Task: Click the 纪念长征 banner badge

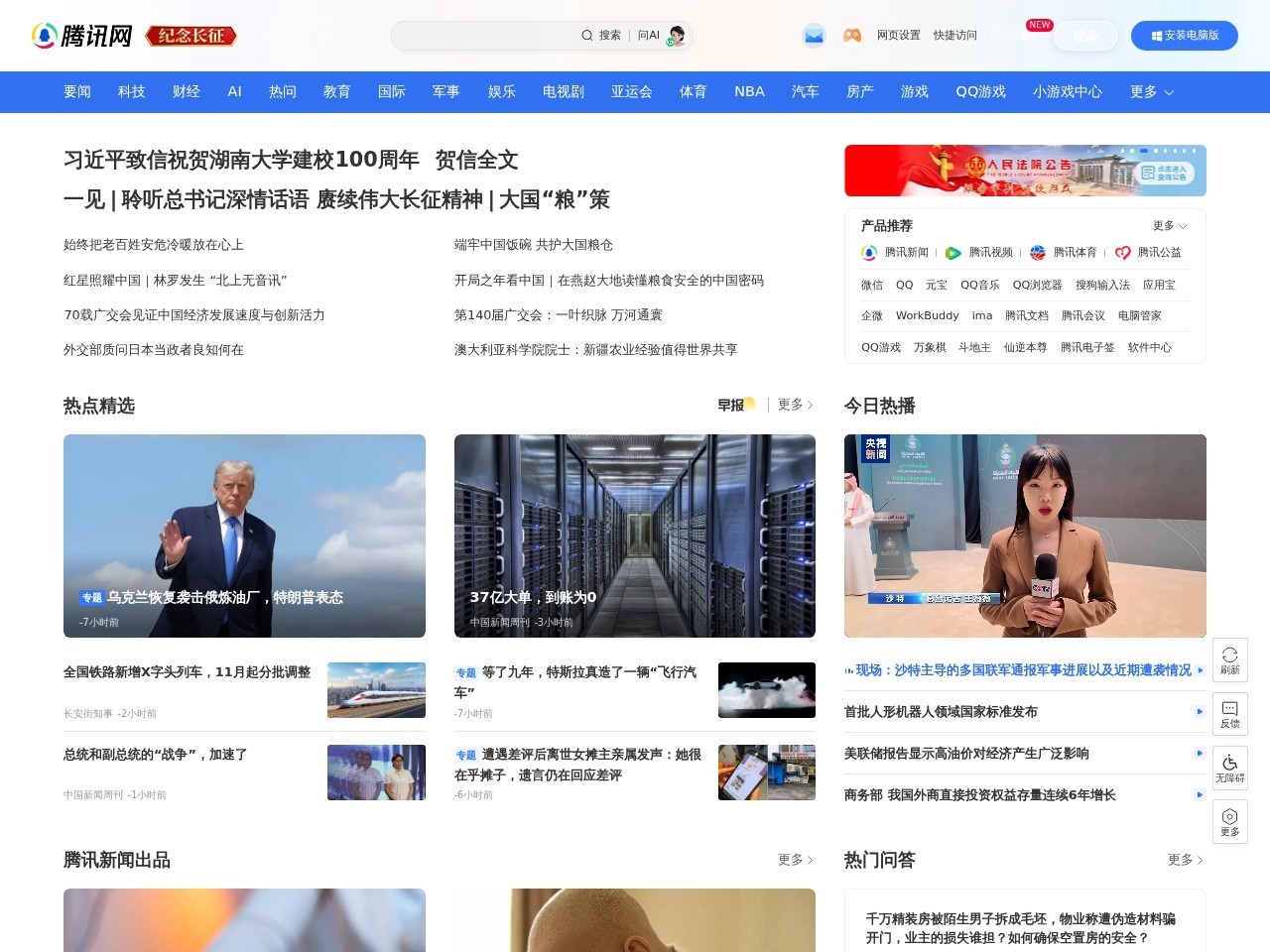Action: (x=191, y=36)
